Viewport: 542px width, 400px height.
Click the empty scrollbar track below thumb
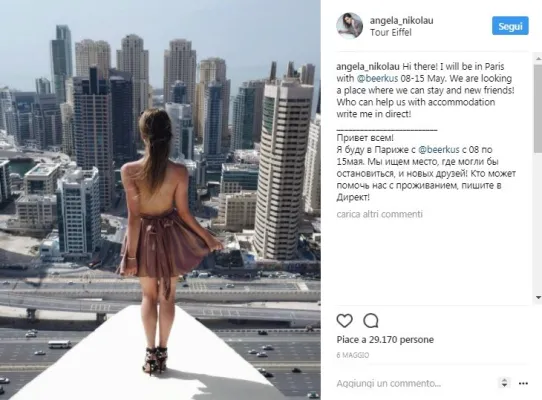tap(538, 223)
